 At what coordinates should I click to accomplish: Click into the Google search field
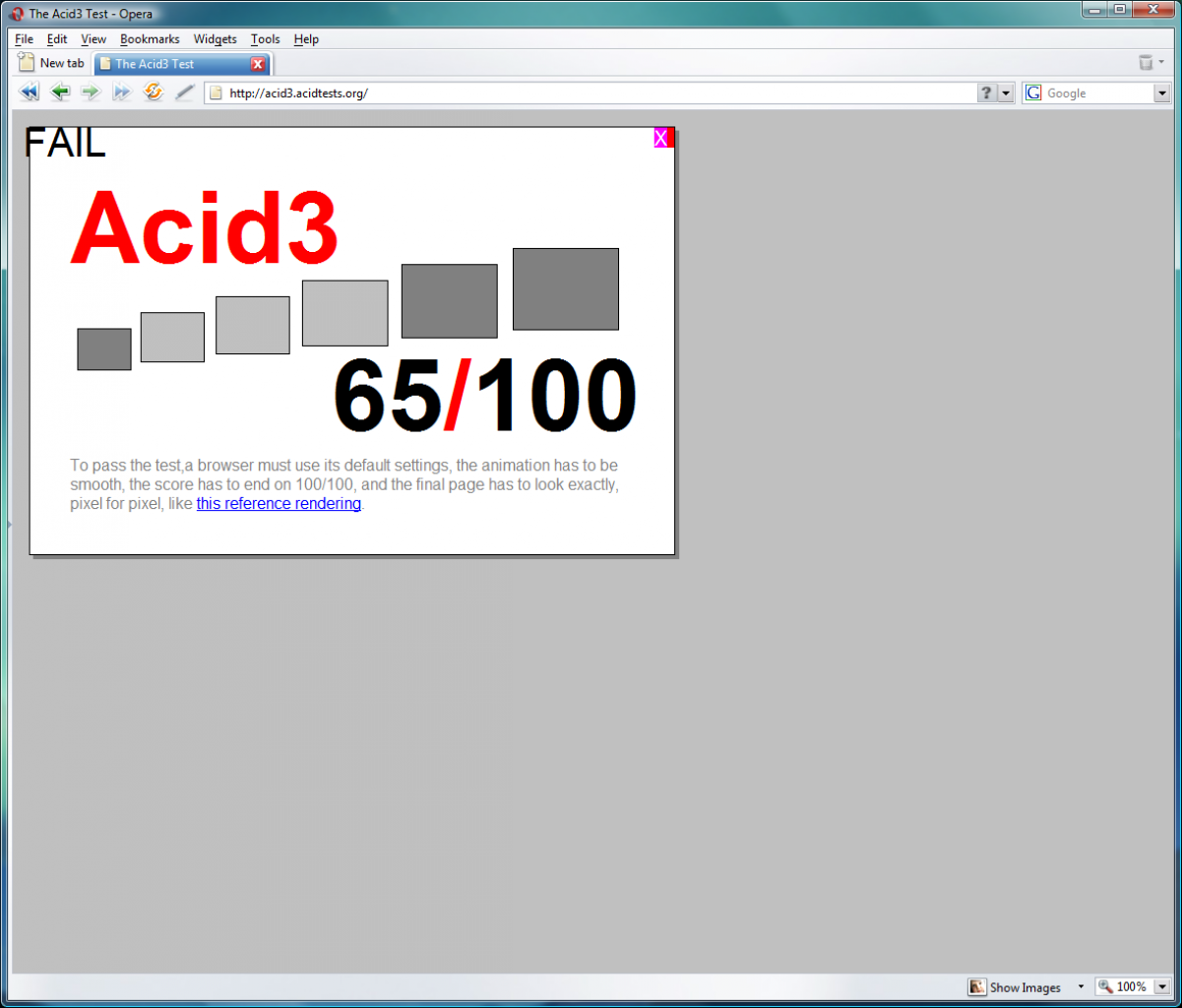click(1098, 94)
